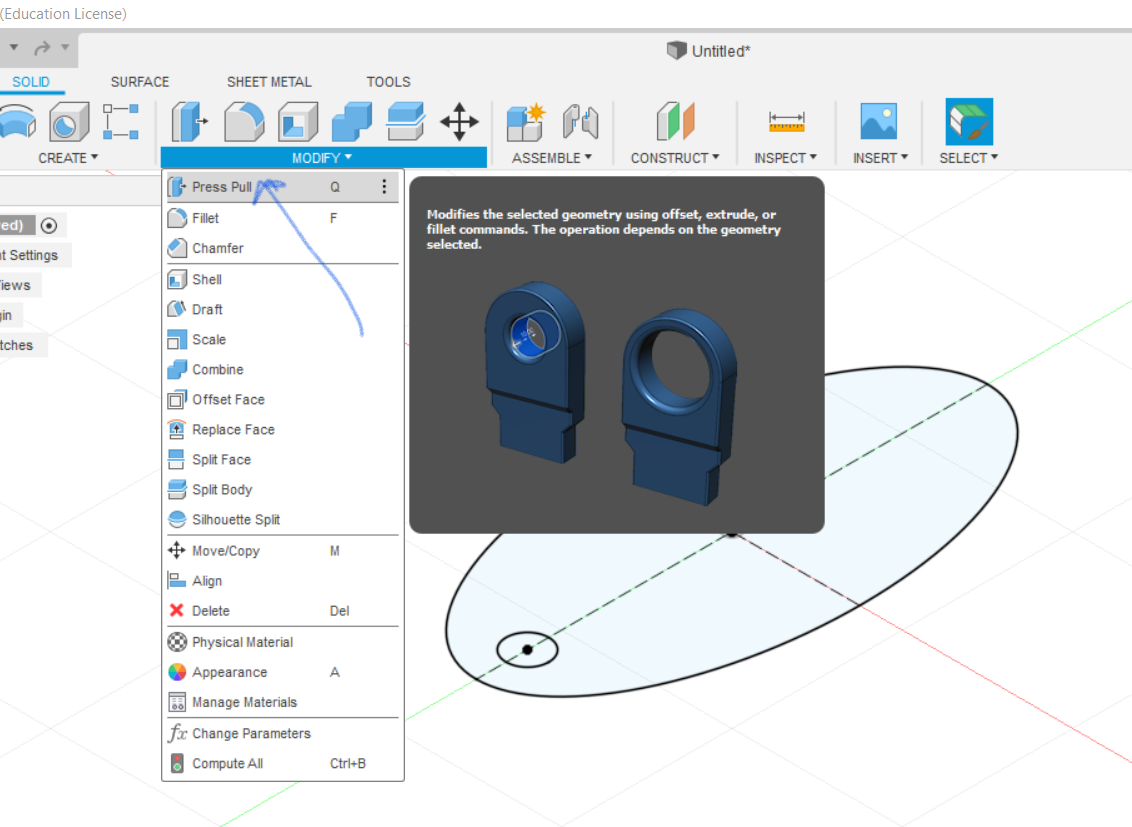Launch the Measure tool under Inspect

[x=785, y=122]
